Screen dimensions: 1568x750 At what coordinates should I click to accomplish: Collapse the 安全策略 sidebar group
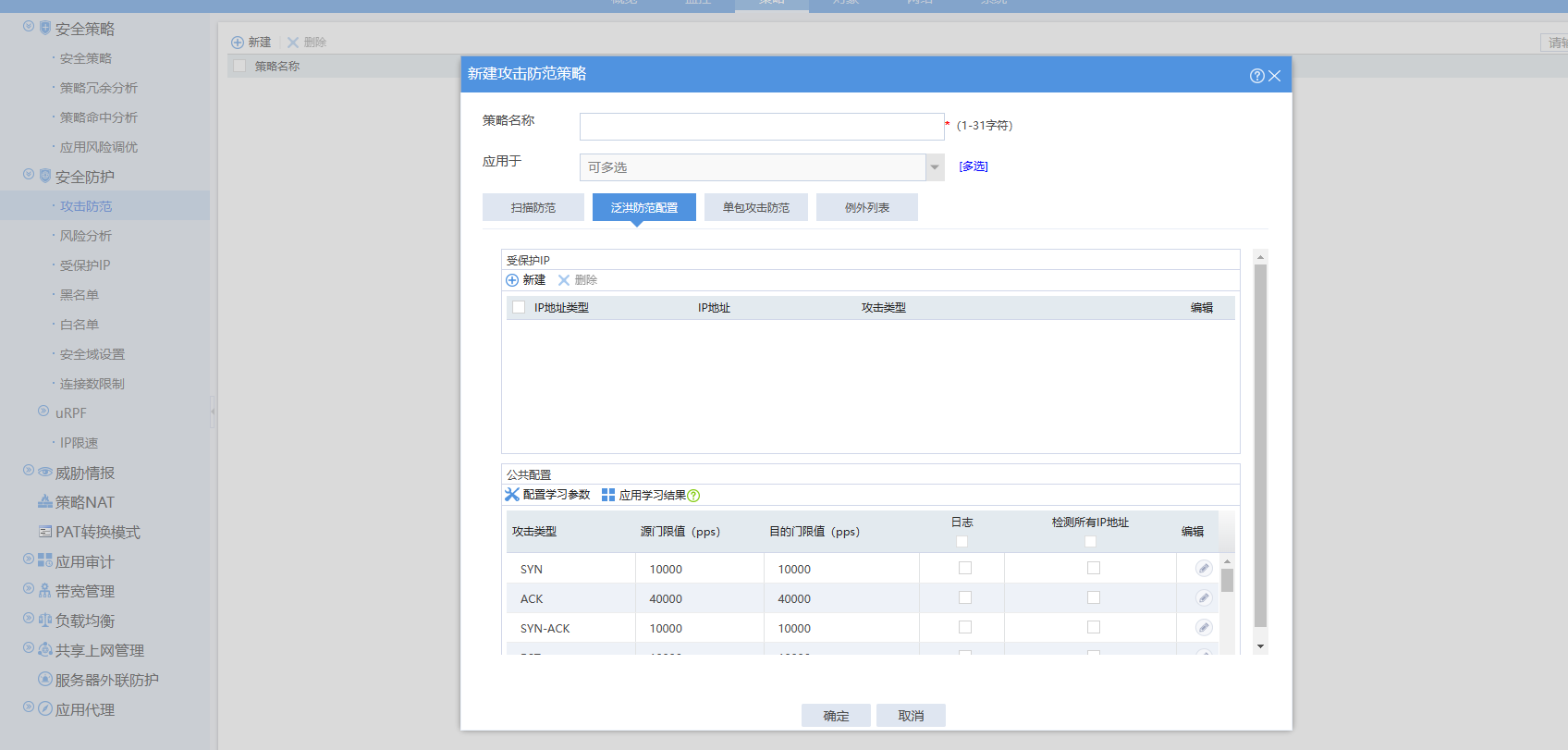pyautogui.click(x=29, y=26)
